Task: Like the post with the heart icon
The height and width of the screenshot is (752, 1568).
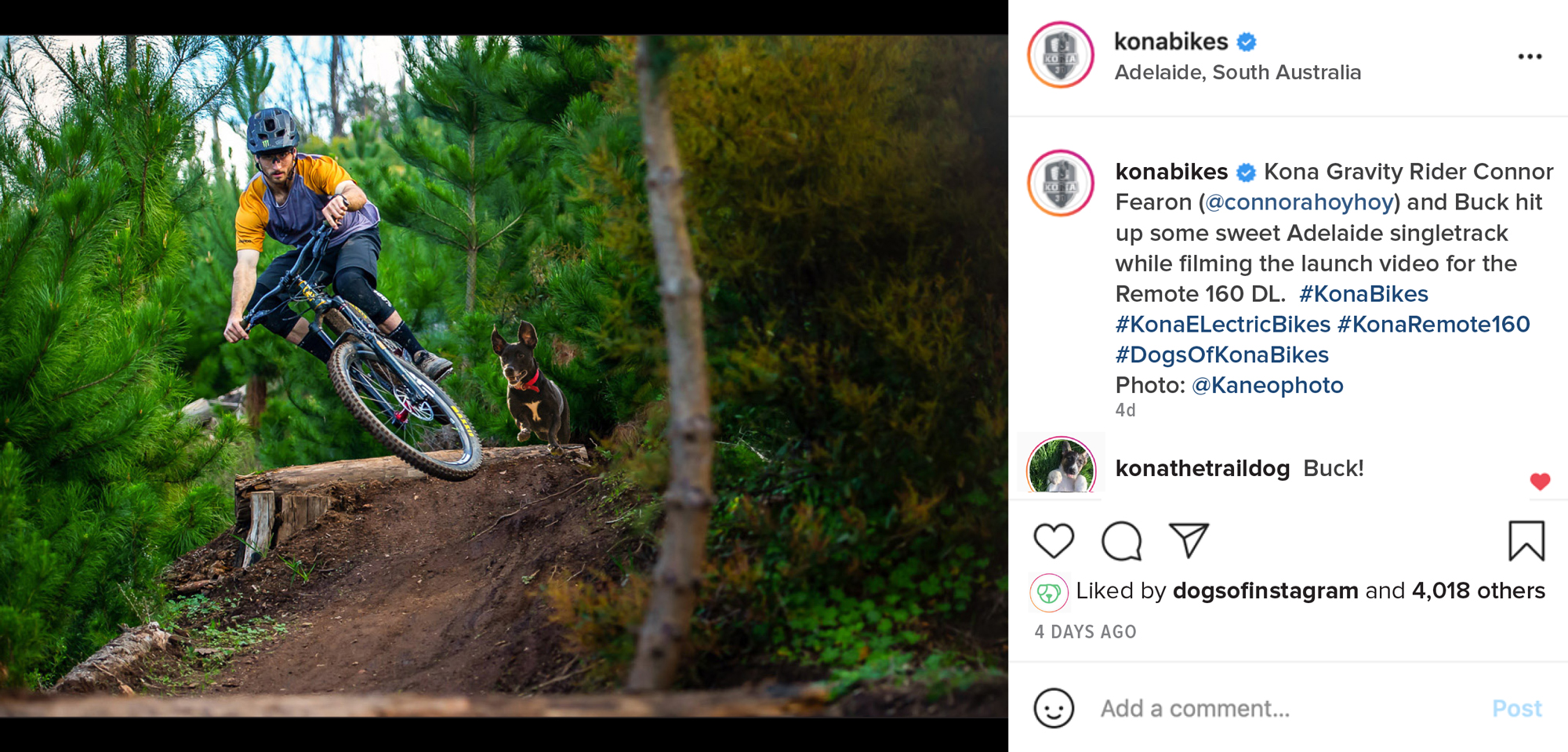Action: (1053, 541)
